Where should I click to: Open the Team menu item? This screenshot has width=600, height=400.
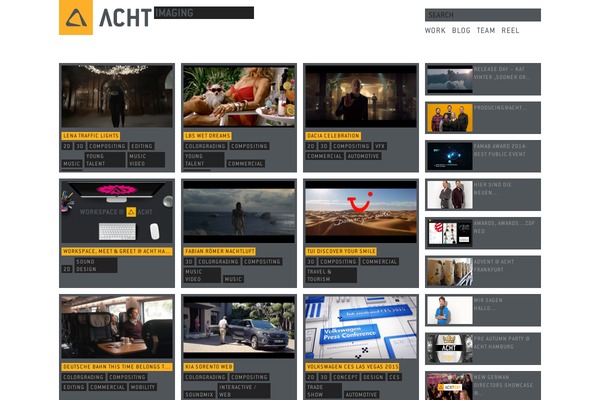486,30
